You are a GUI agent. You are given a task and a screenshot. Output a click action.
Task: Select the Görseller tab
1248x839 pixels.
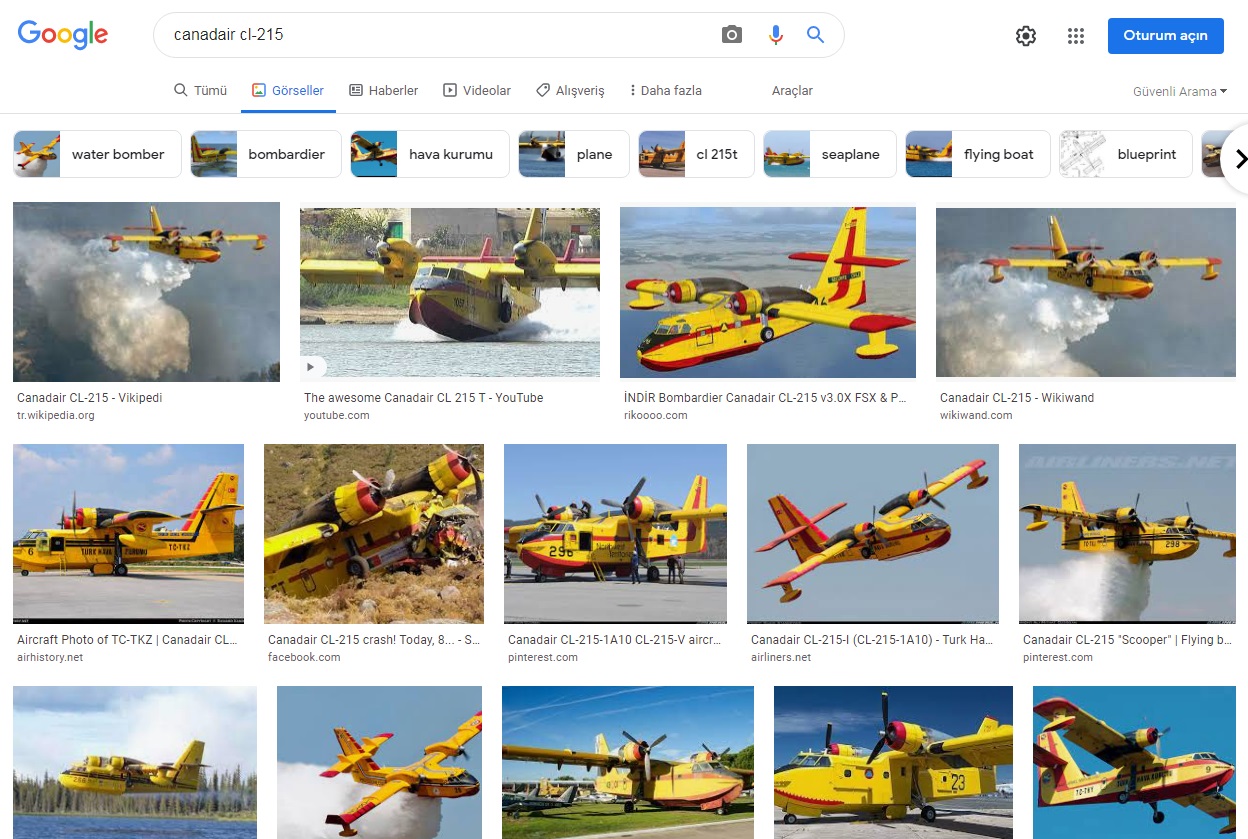288,90
